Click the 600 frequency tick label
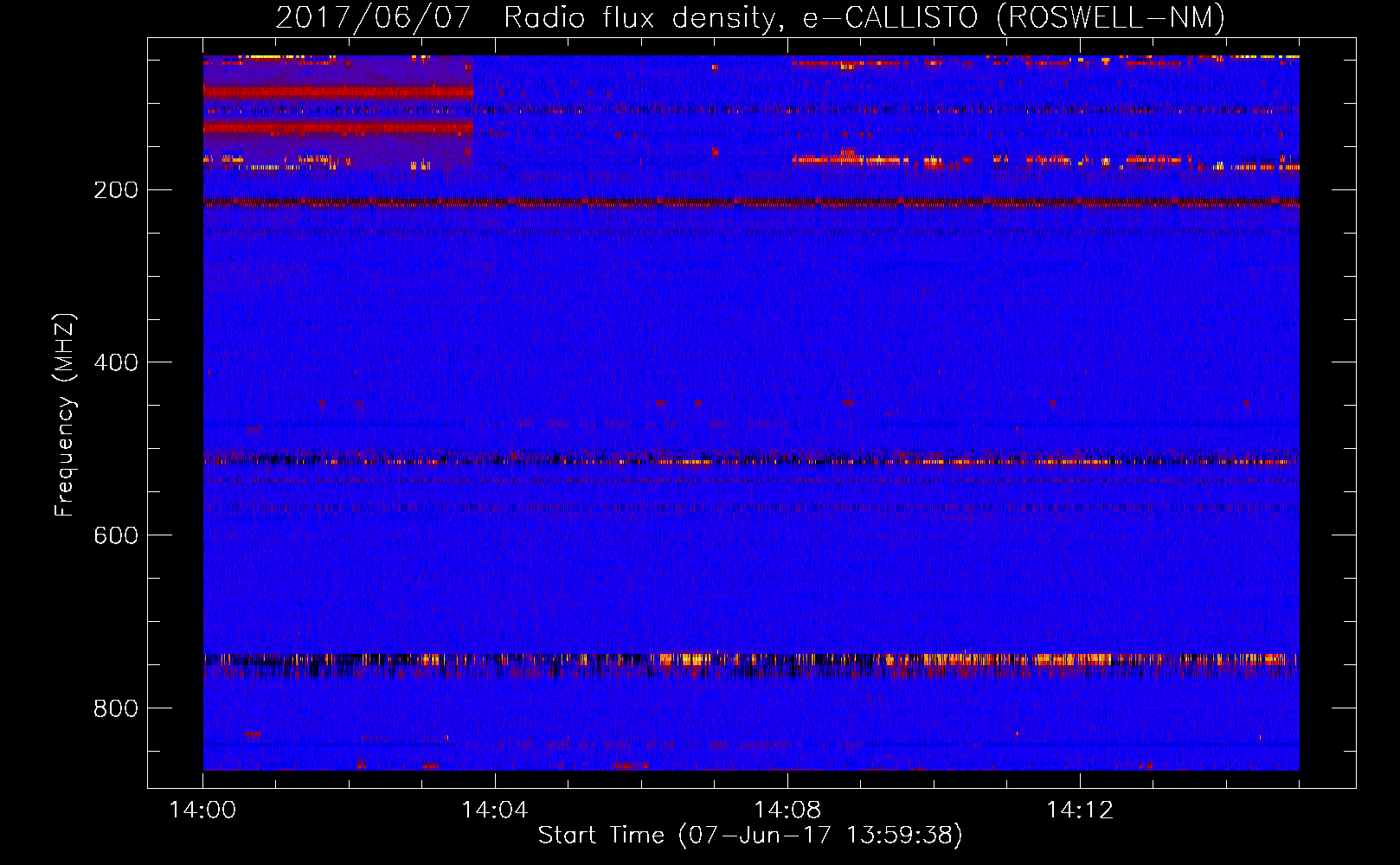The height and width of the screenshot is (865, 1400). click(116, 535)
